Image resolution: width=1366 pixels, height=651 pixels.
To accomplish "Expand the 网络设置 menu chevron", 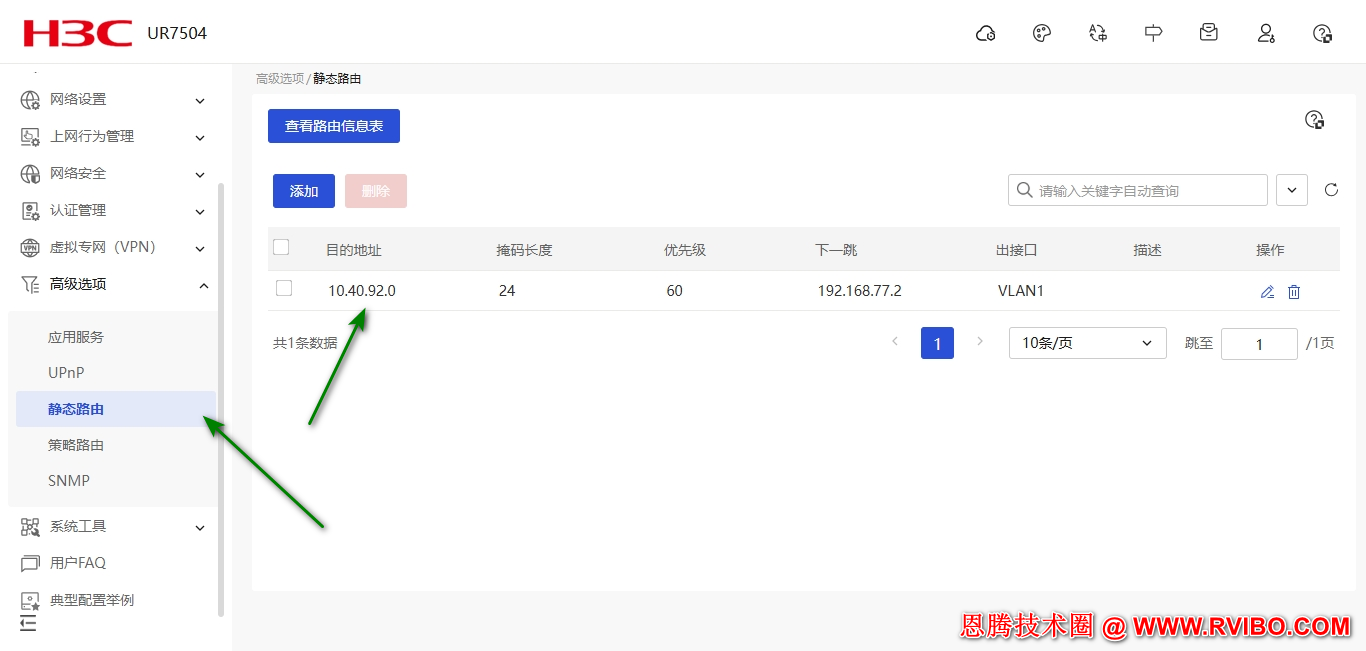I will click(x=200, y=100).
